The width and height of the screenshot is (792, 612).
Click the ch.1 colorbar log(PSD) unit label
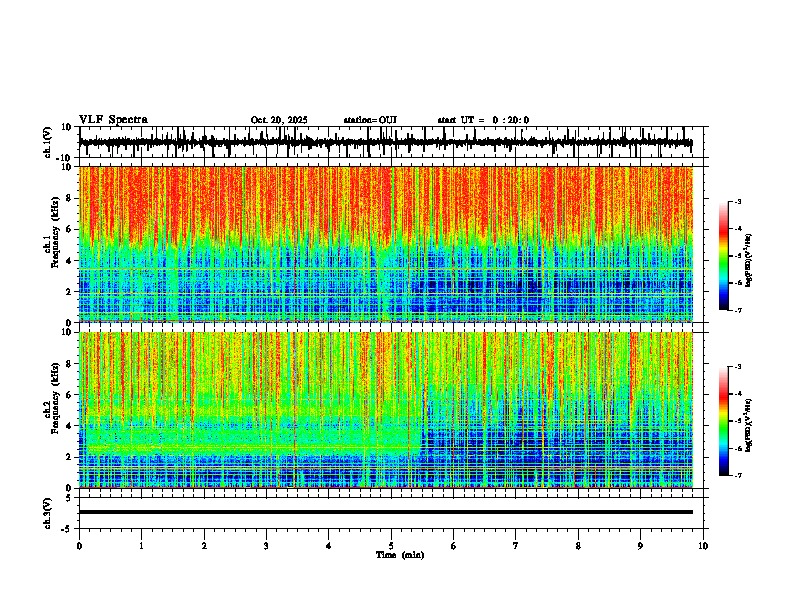pyautogui.click(x=749, y=260)
